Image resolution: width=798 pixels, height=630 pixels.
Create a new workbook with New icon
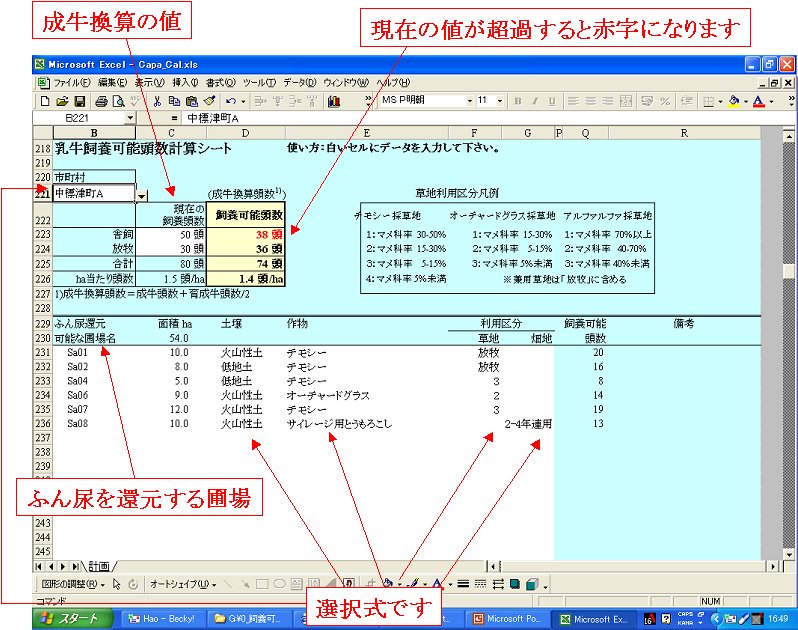(x=45, y=101)
